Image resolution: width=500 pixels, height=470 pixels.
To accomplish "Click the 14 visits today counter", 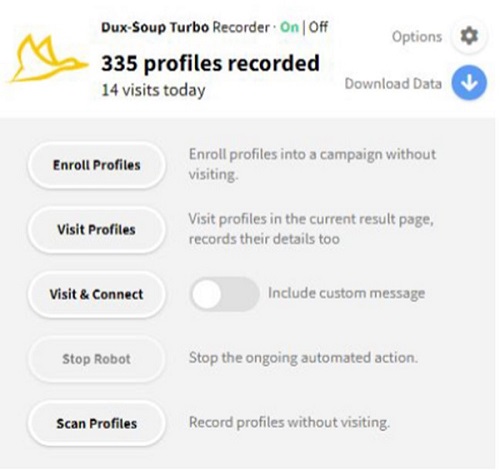I will click(x=153, y=90).
